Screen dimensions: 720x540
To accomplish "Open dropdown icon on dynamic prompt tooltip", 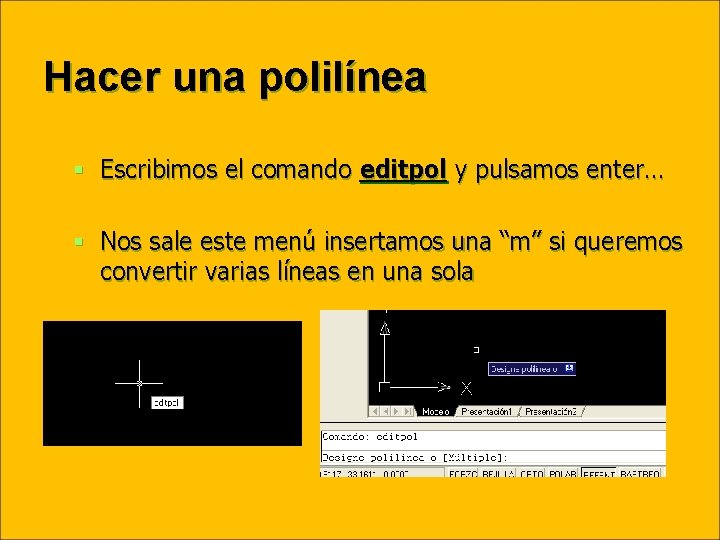I will click(569, 368).
